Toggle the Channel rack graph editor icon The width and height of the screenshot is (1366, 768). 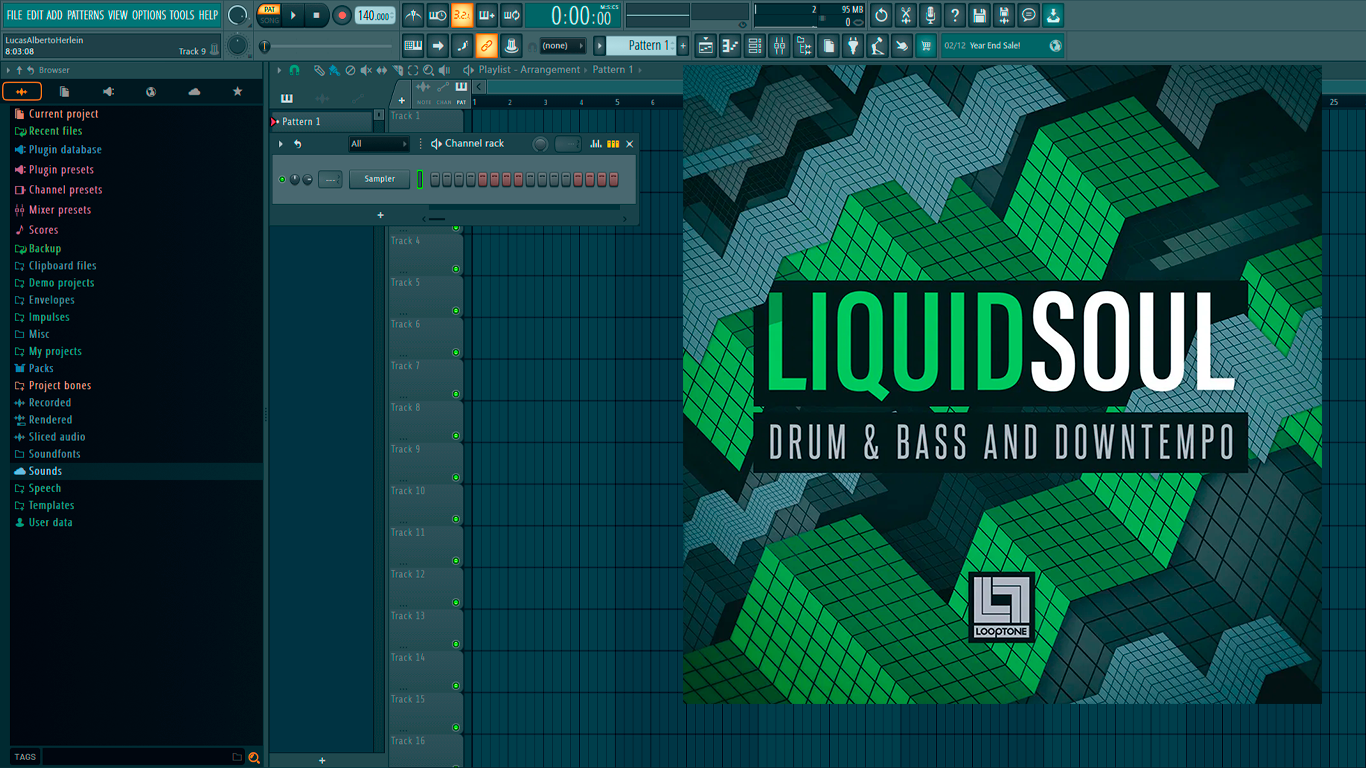596,144
